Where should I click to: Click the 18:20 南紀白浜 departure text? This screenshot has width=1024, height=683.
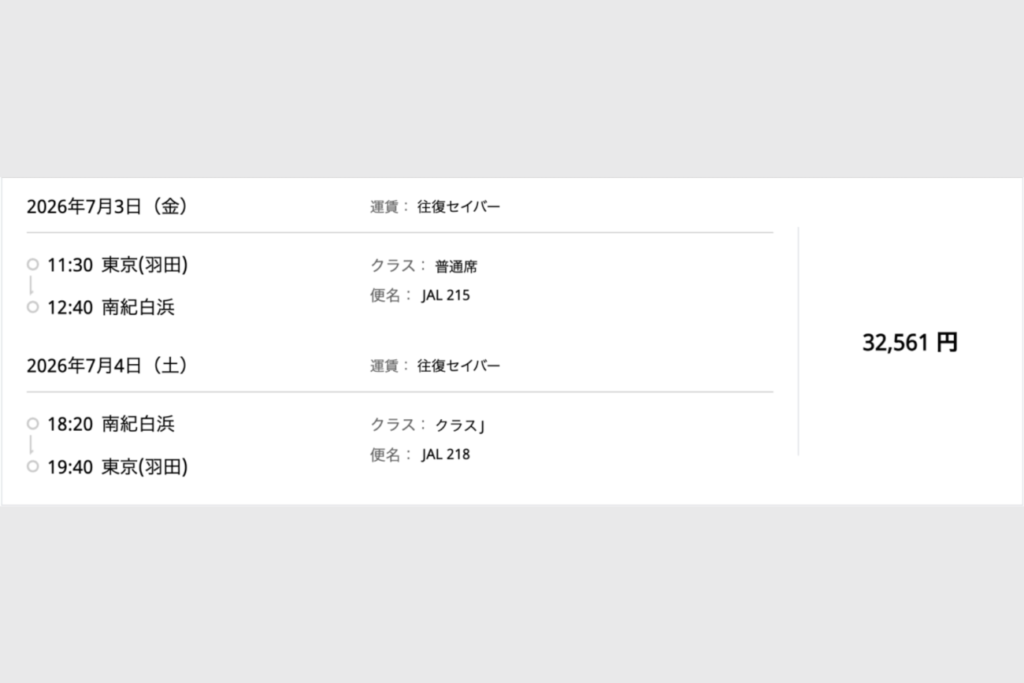pyautogui.click(x=111, y=424)
